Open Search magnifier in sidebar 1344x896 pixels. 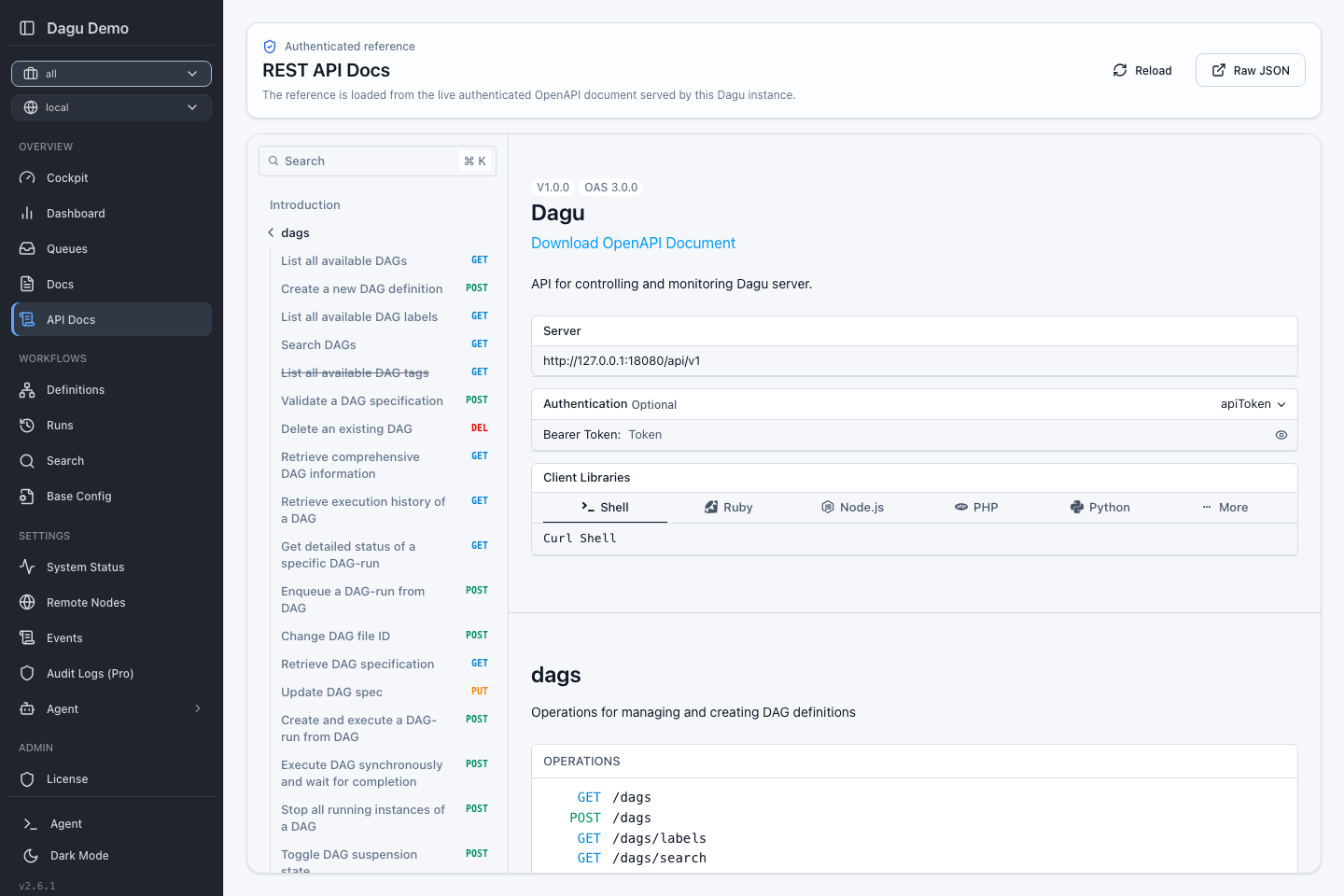27,460
